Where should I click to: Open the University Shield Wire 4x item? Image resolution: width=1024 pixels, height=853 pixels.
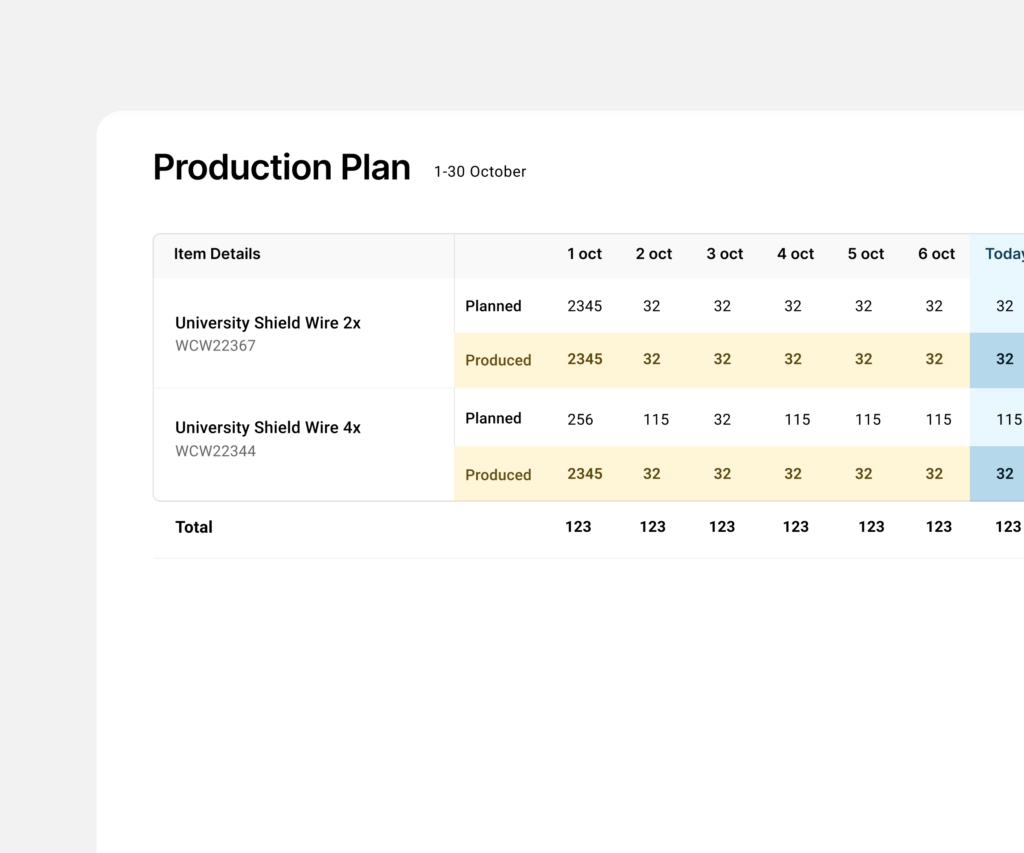point(268,427)
